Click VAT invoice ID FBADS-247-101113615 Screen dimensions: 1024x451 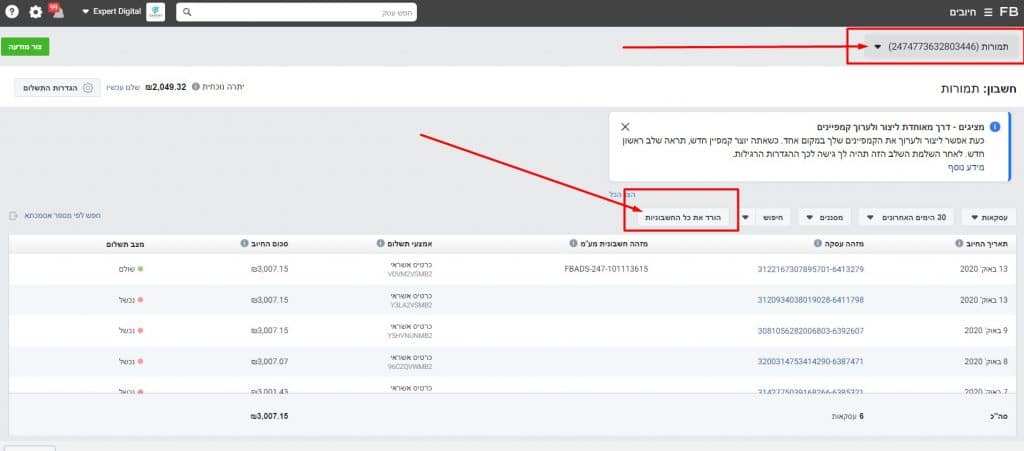pos(605,269)
